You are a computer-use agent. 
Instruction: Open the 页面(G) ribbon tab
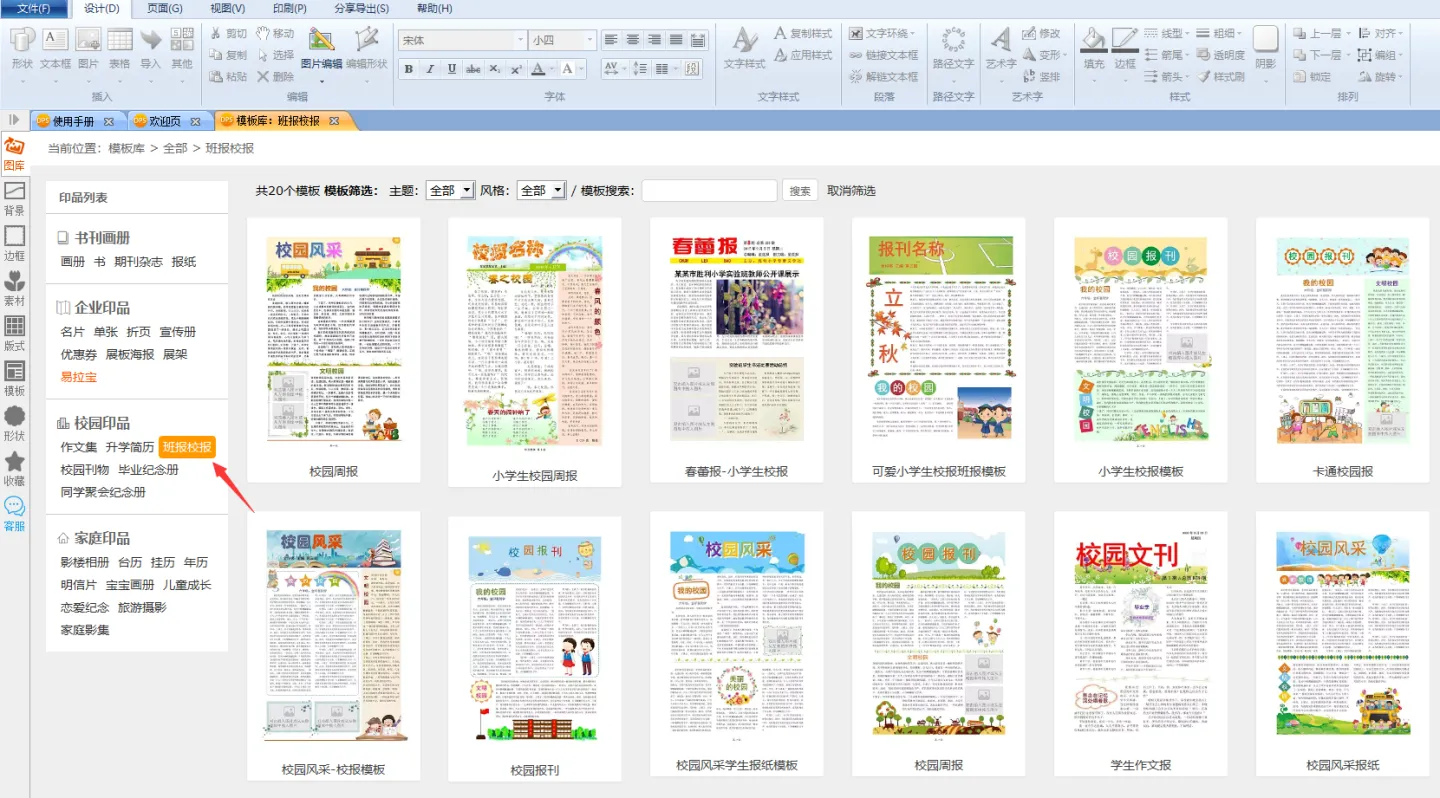click(x=165, y=8)
